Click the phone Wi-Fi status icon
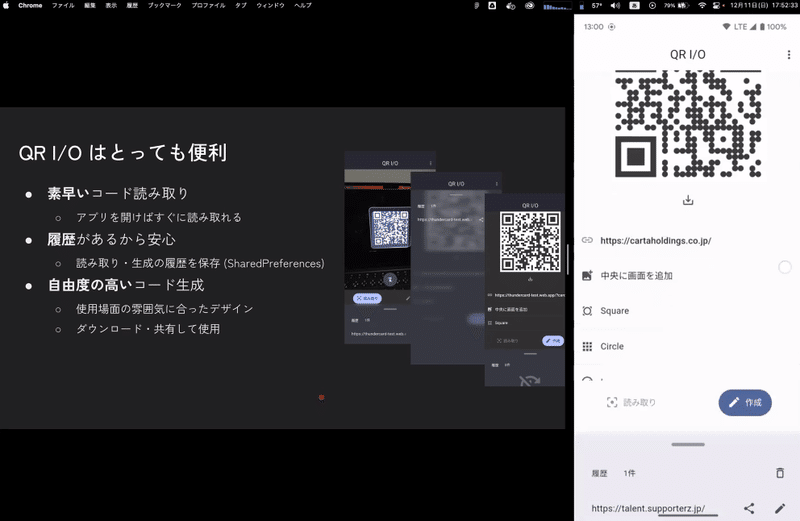The image size is (800, 521). 726,27
